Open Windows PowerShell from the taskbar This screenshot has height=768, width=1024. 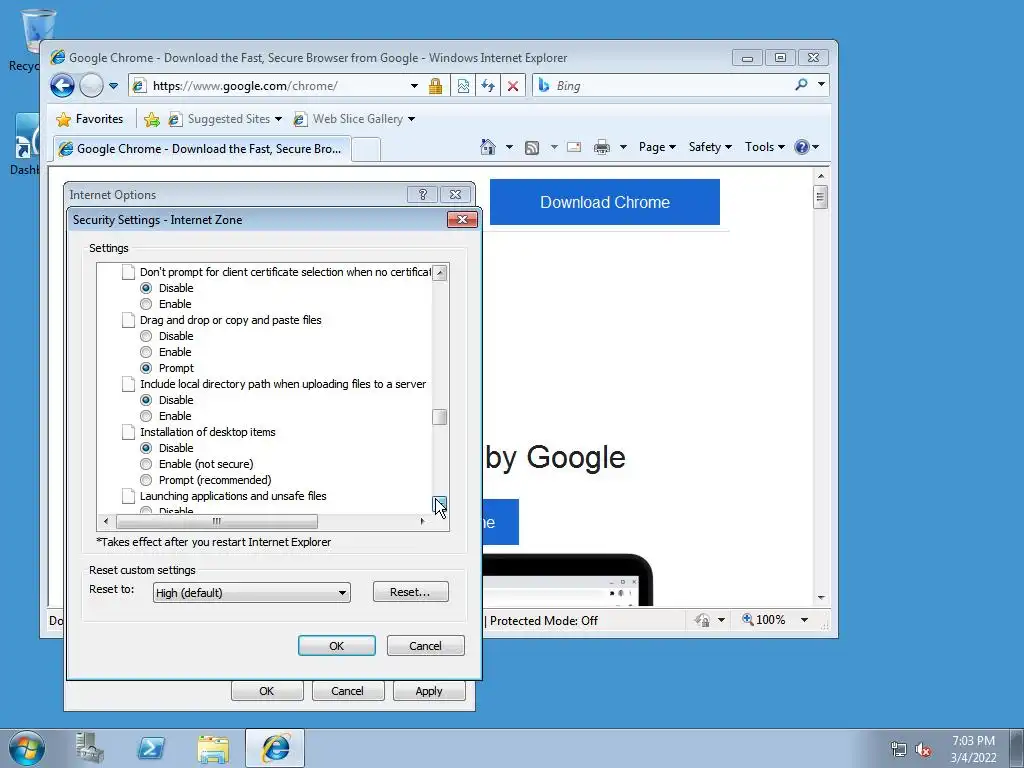(151, 748)
